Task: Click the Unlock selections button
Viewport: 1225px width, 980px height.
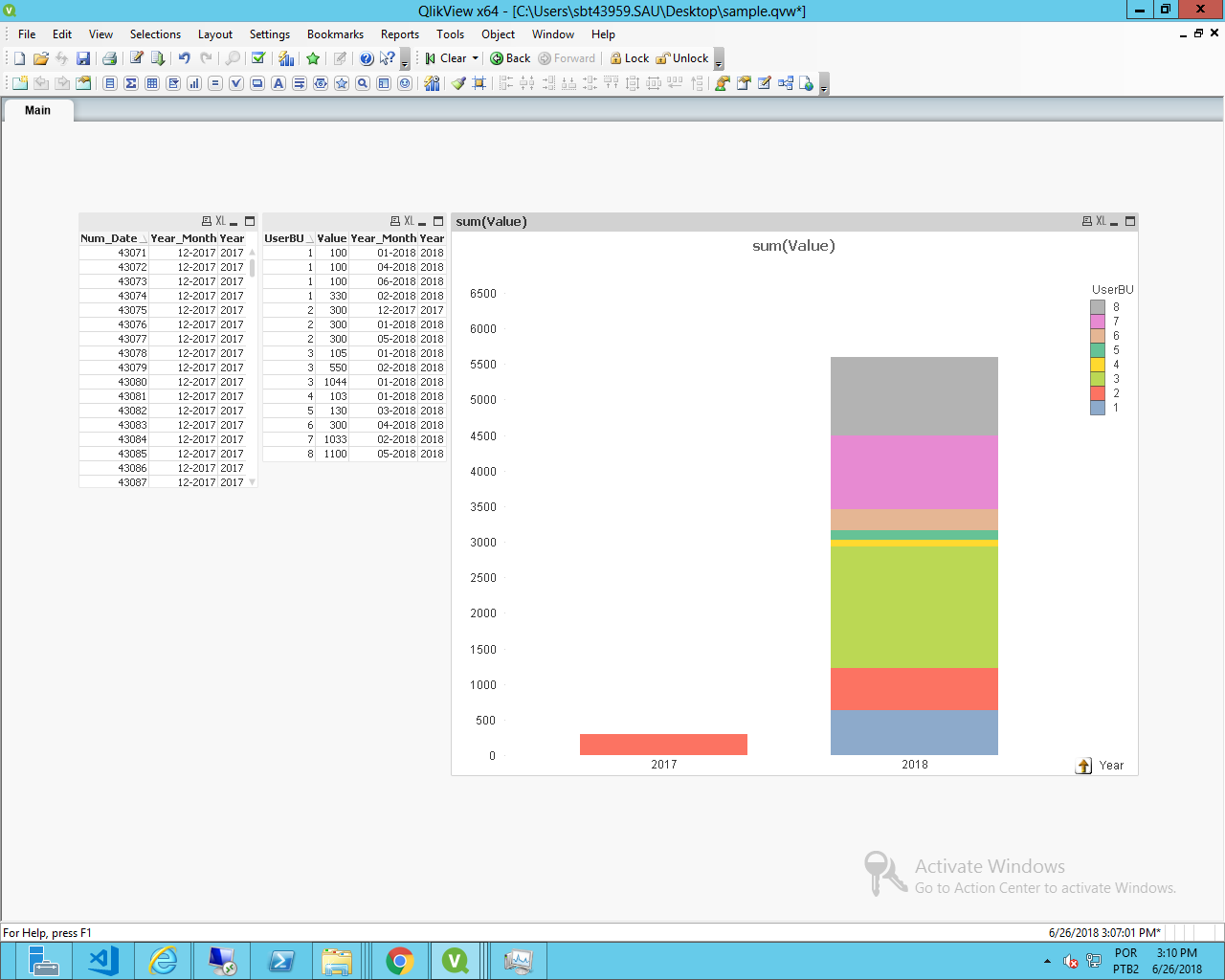Action: tap(682, 58)
